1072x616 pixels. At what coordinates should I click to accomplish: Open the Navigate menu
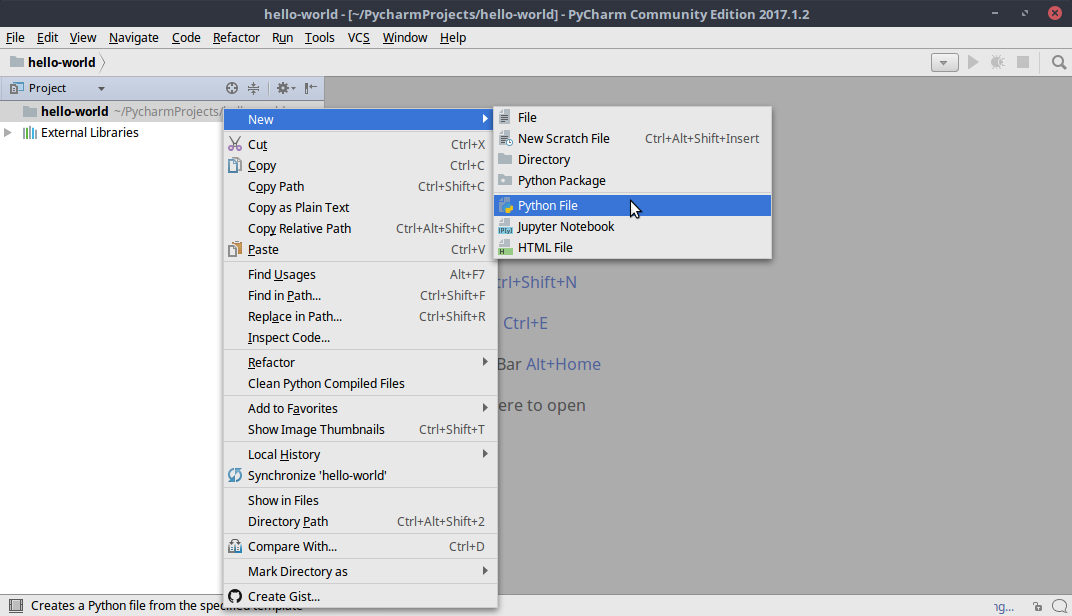click(x=133, y=37)
